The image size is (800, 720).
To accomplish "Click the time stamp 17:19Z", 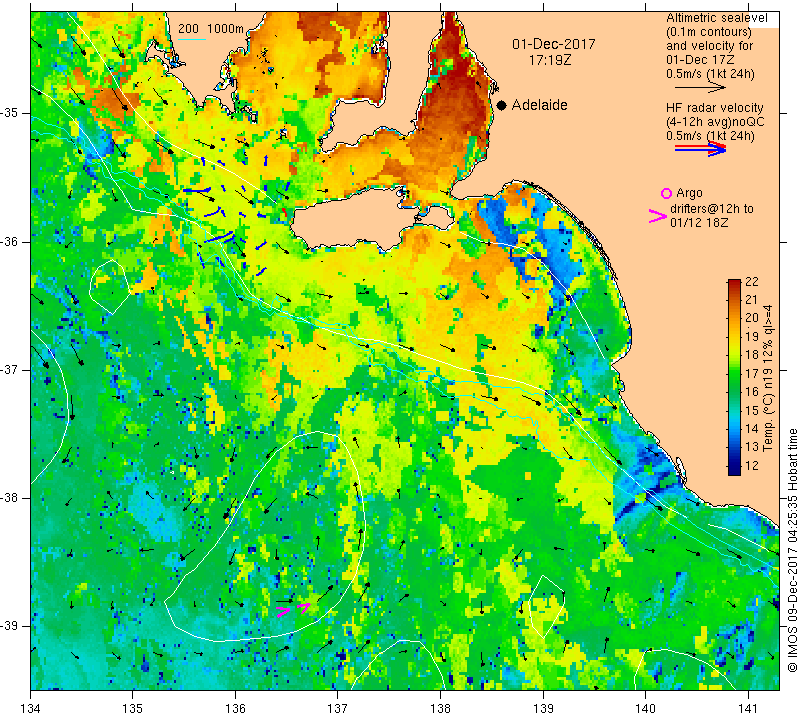I will 550,60.
